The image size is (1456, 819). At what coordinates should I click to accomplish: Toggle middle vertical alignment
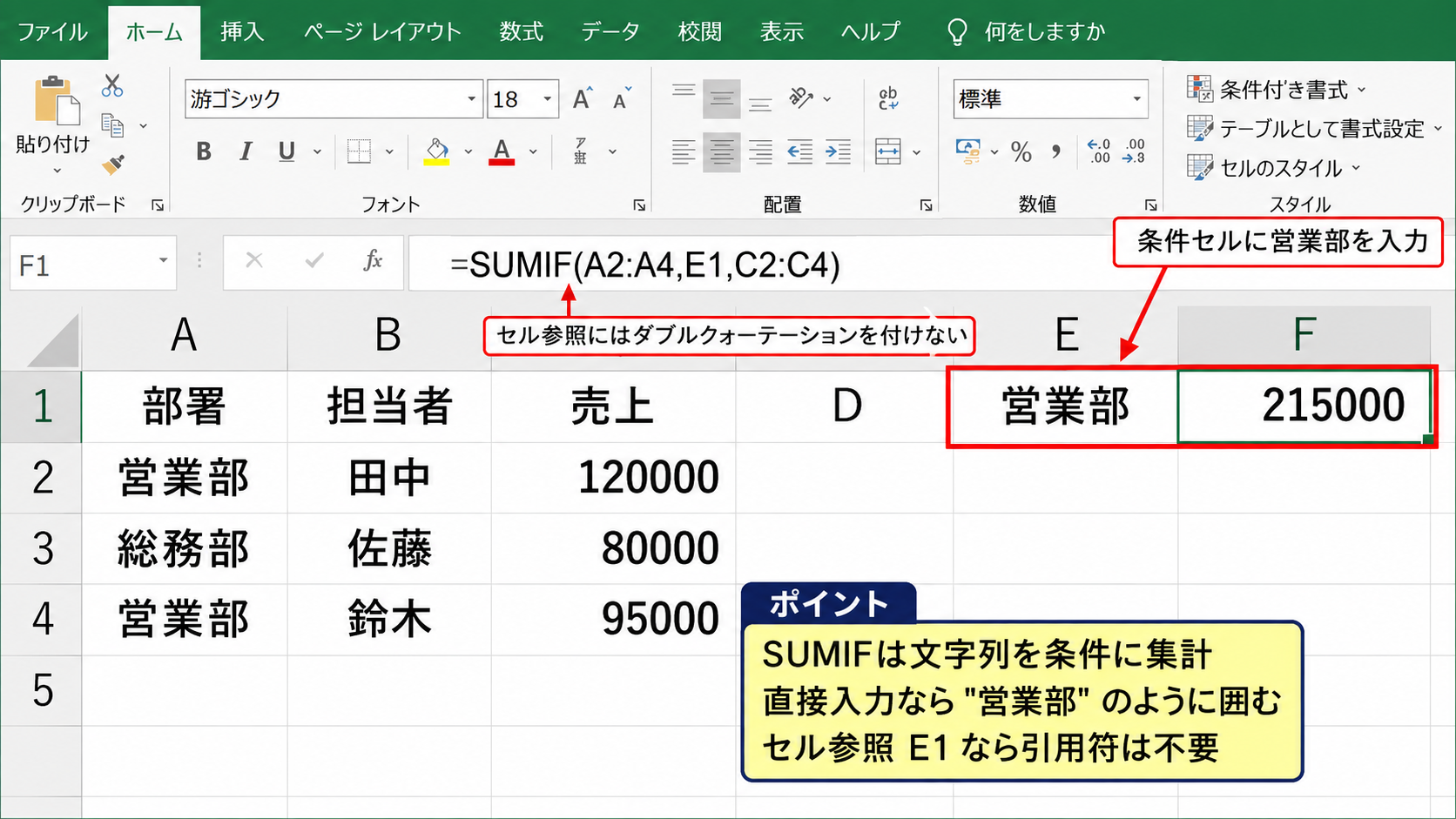coord(722,98)
